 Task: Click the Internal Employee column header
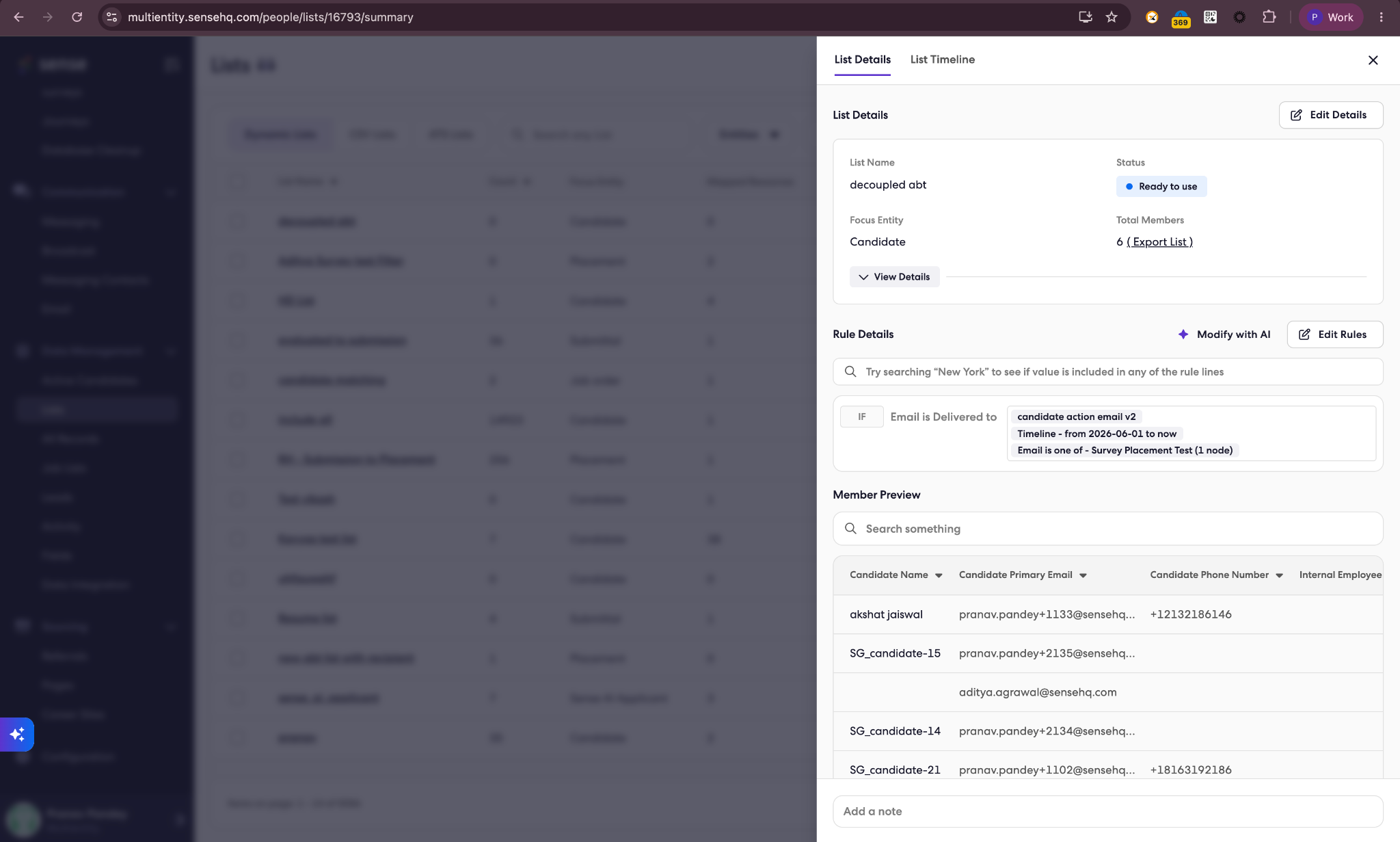(x=1340, y=575)
